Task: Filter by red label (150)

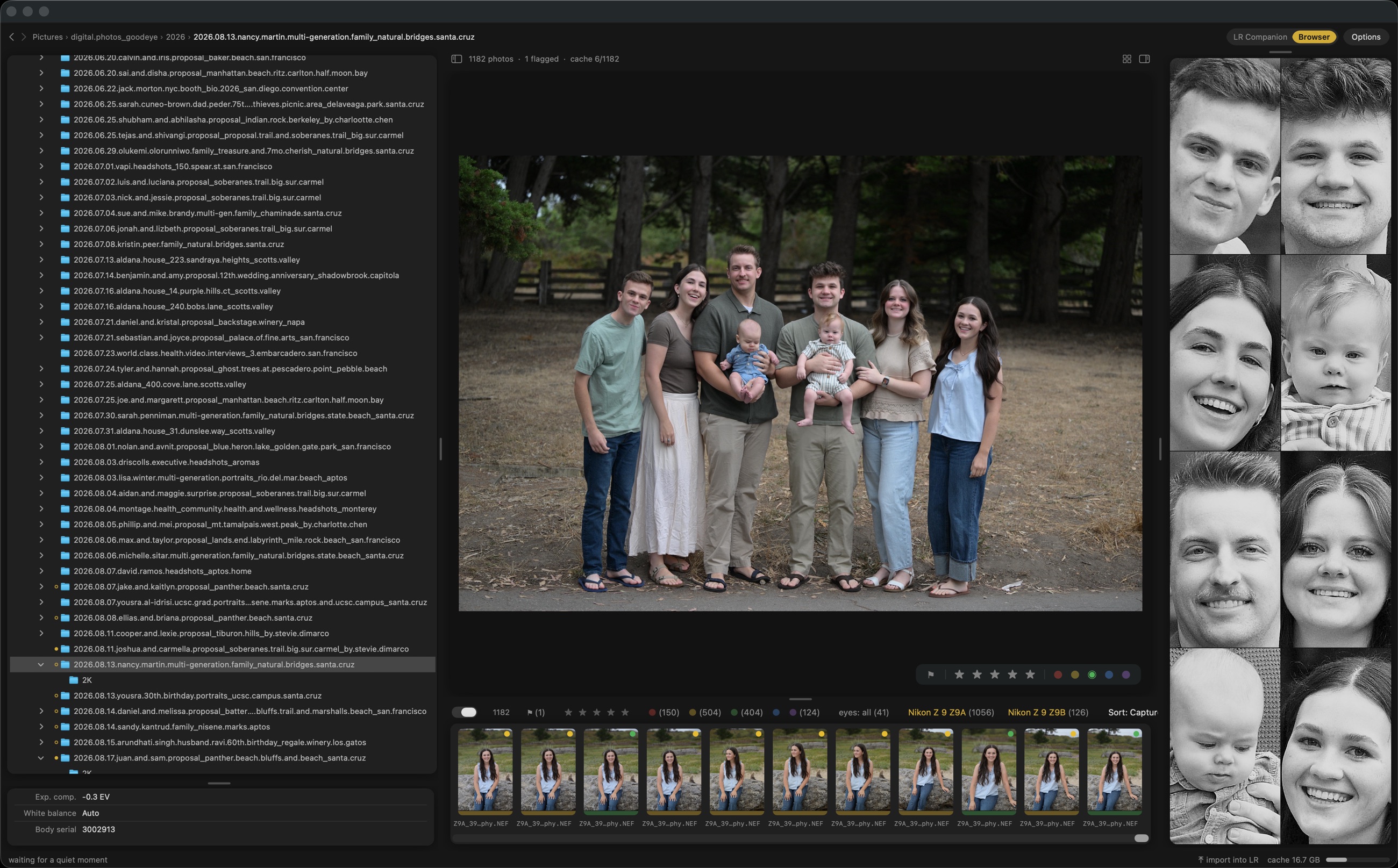Action: [x=664, y=713]
